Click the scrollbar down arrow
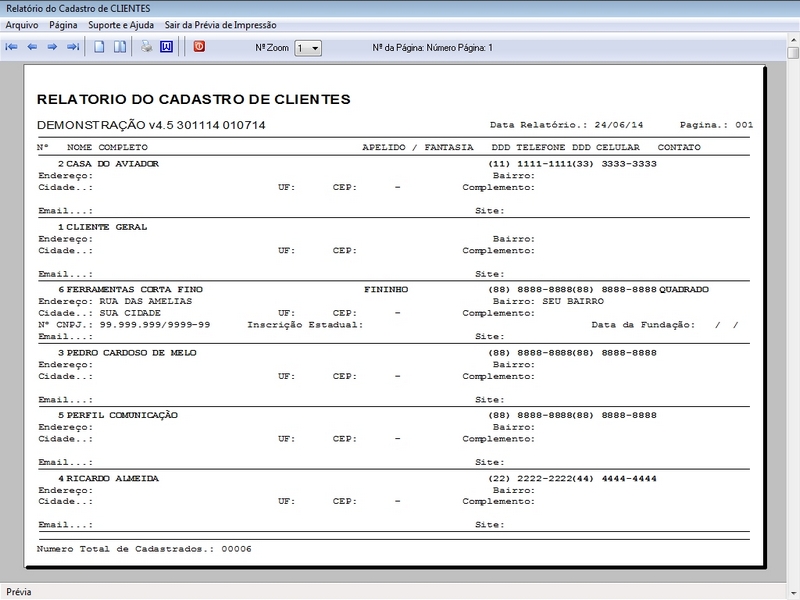Screen dimensions: 800x600 pos(793,574)
